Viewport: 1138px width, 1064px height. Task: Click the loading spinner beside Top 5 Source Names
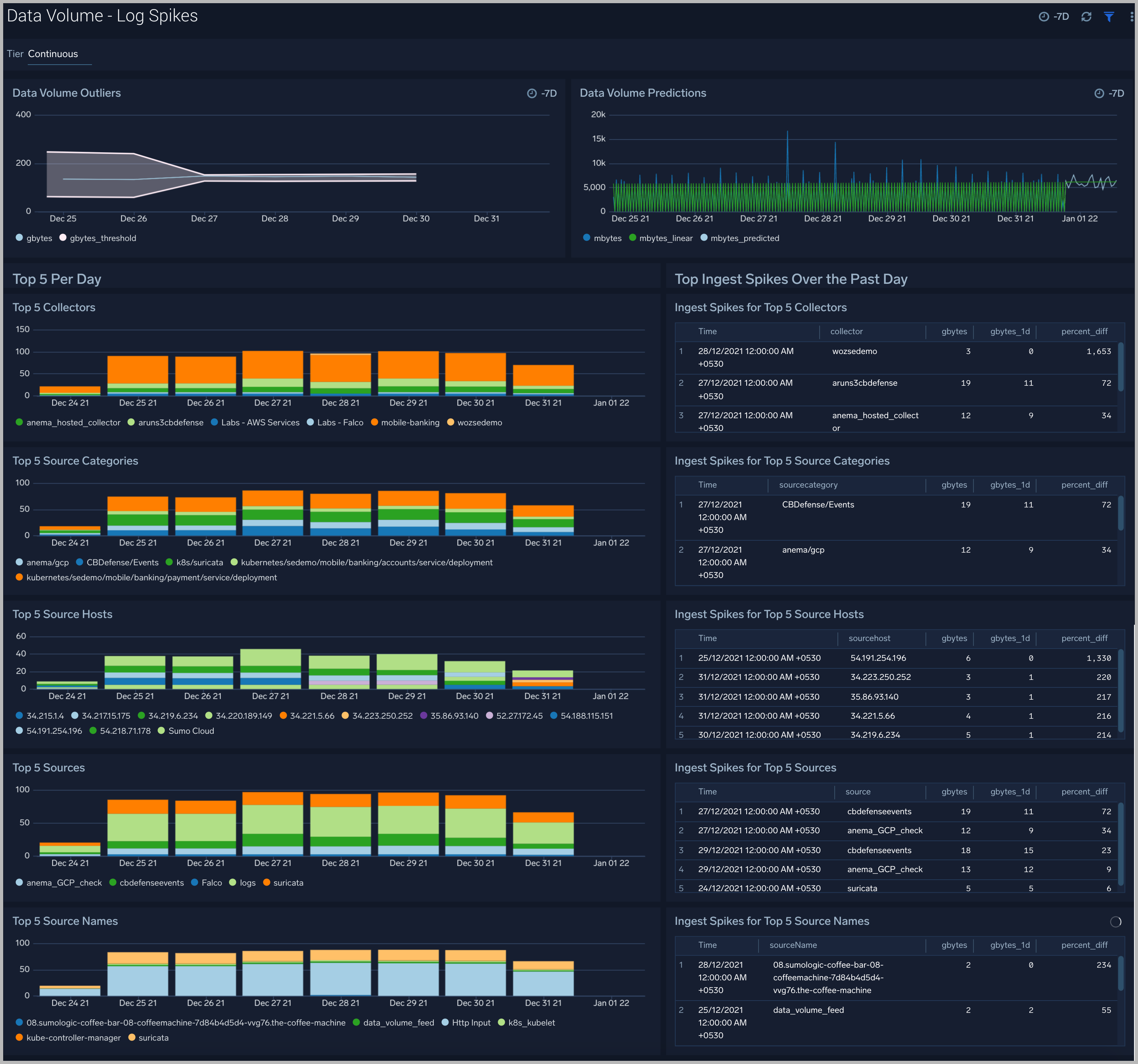(x=1115, y=921)
